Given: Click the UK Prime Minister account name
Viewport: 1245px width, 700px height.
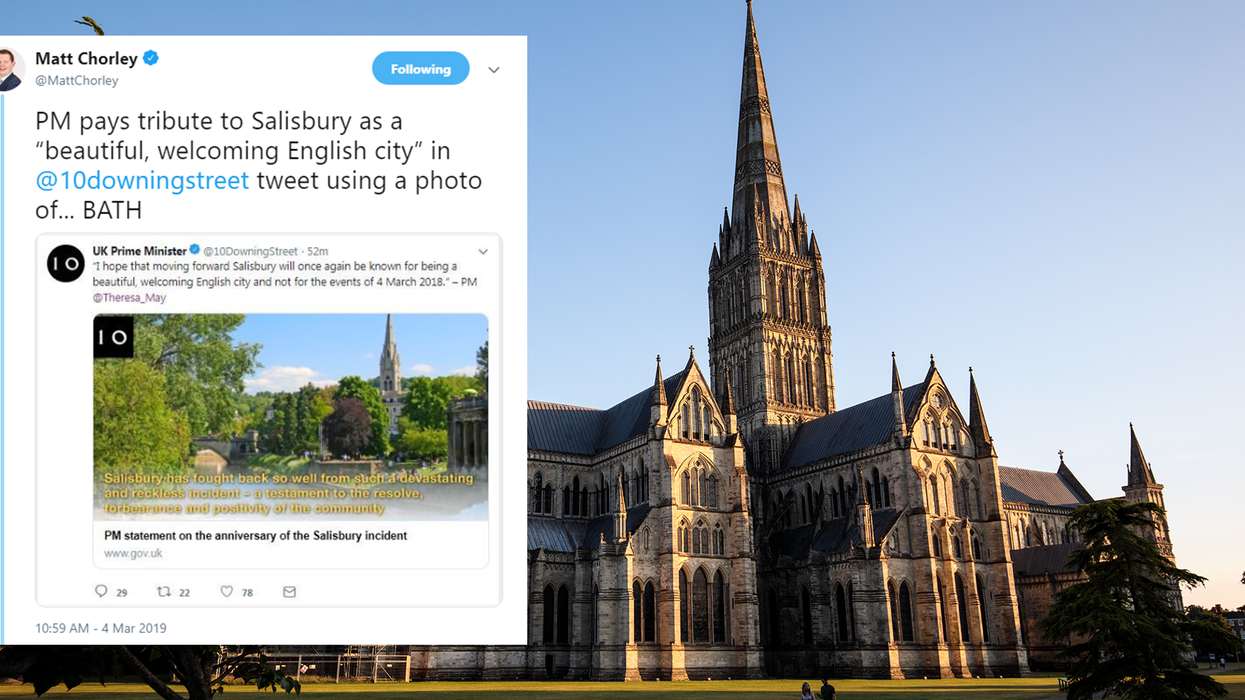Looking at the screenshot, I should pyautogui.click(x=140, y=251).
